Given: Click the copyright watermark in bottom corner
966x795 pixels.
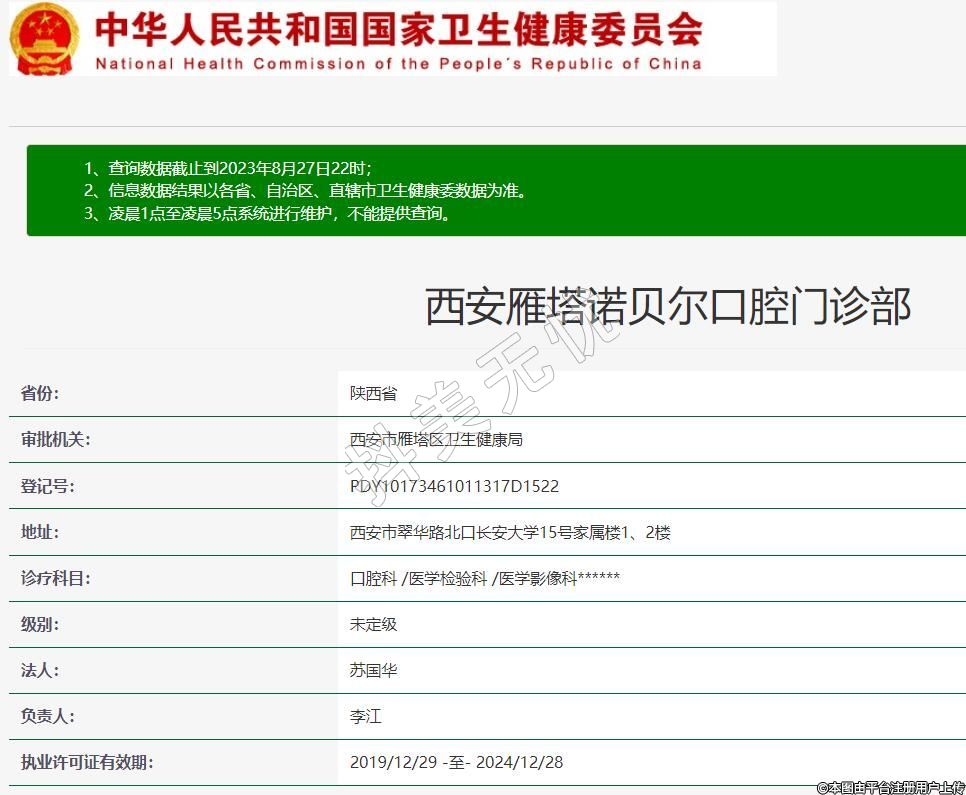Looking at the screenshot, I should point(889,787).
